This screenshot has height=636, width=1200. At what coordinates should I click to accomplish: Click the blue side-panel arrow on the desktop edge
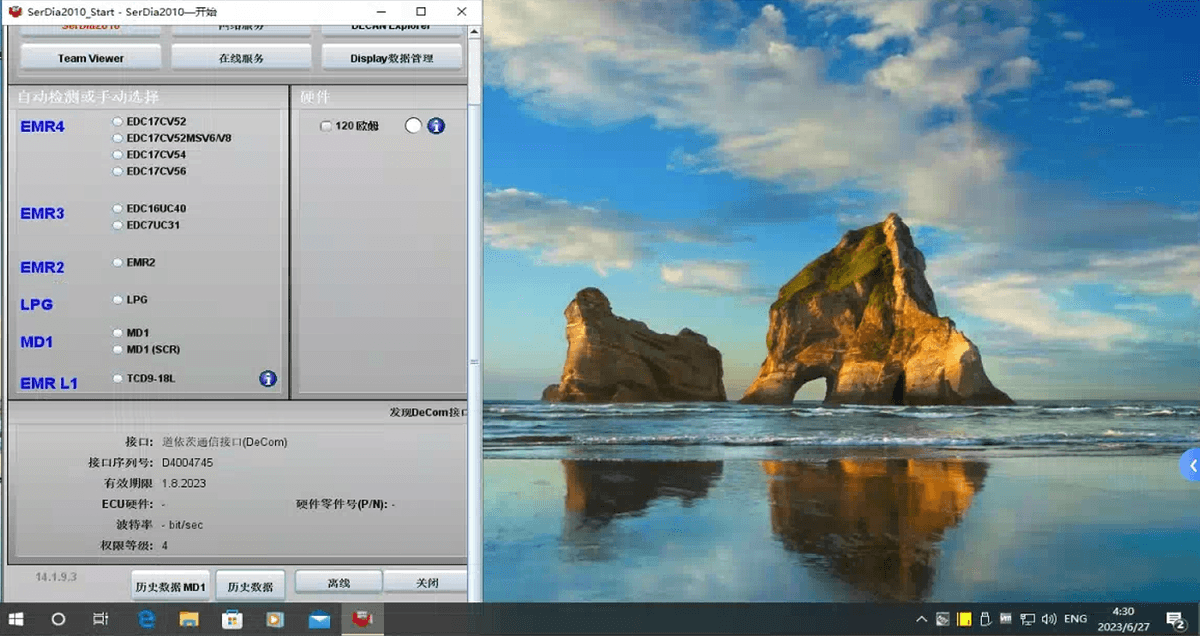(1190, 465)
